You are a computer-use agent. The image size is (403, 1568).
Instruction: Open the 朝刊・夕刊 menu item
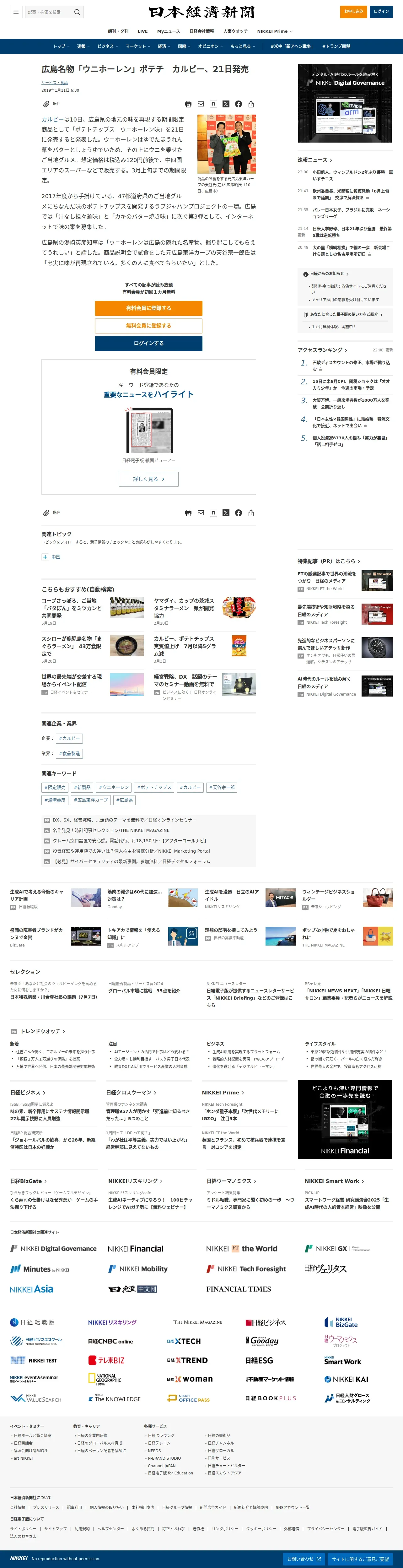[x=118, y=31]
